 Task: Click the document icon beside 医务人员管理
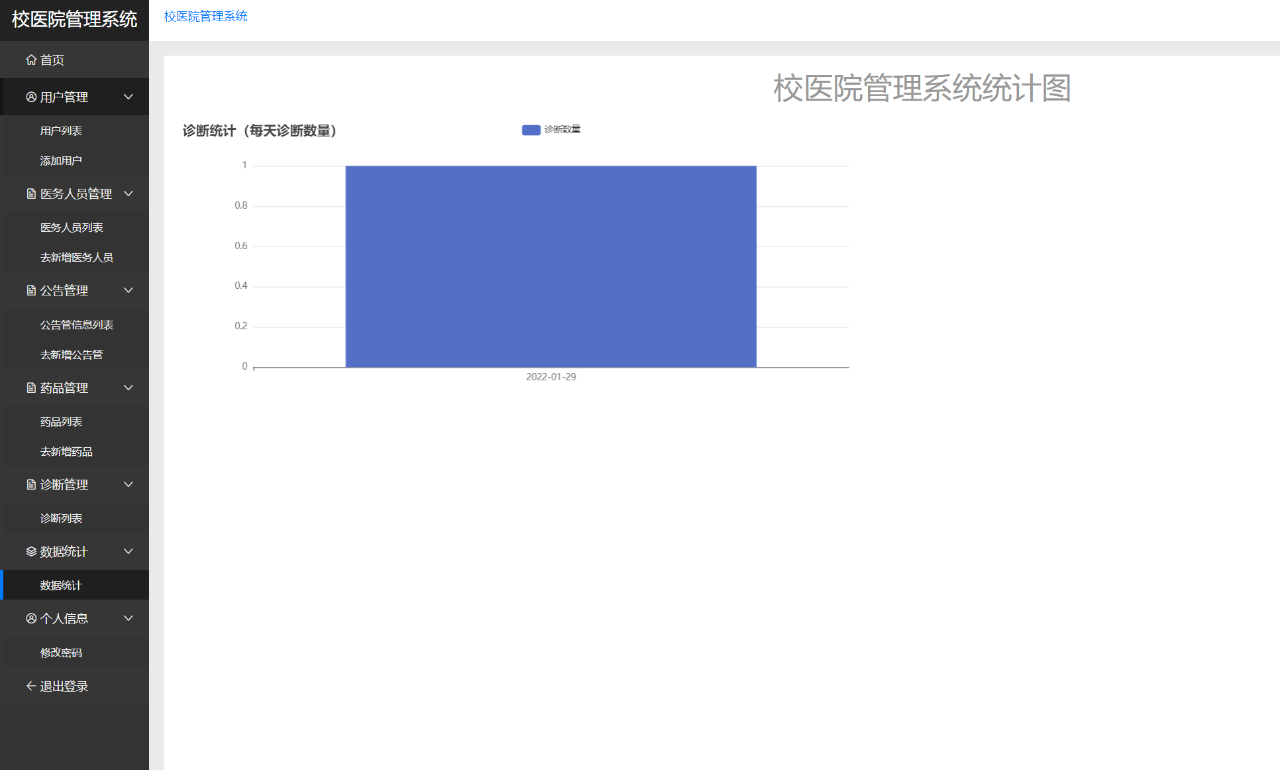(31, 194)
